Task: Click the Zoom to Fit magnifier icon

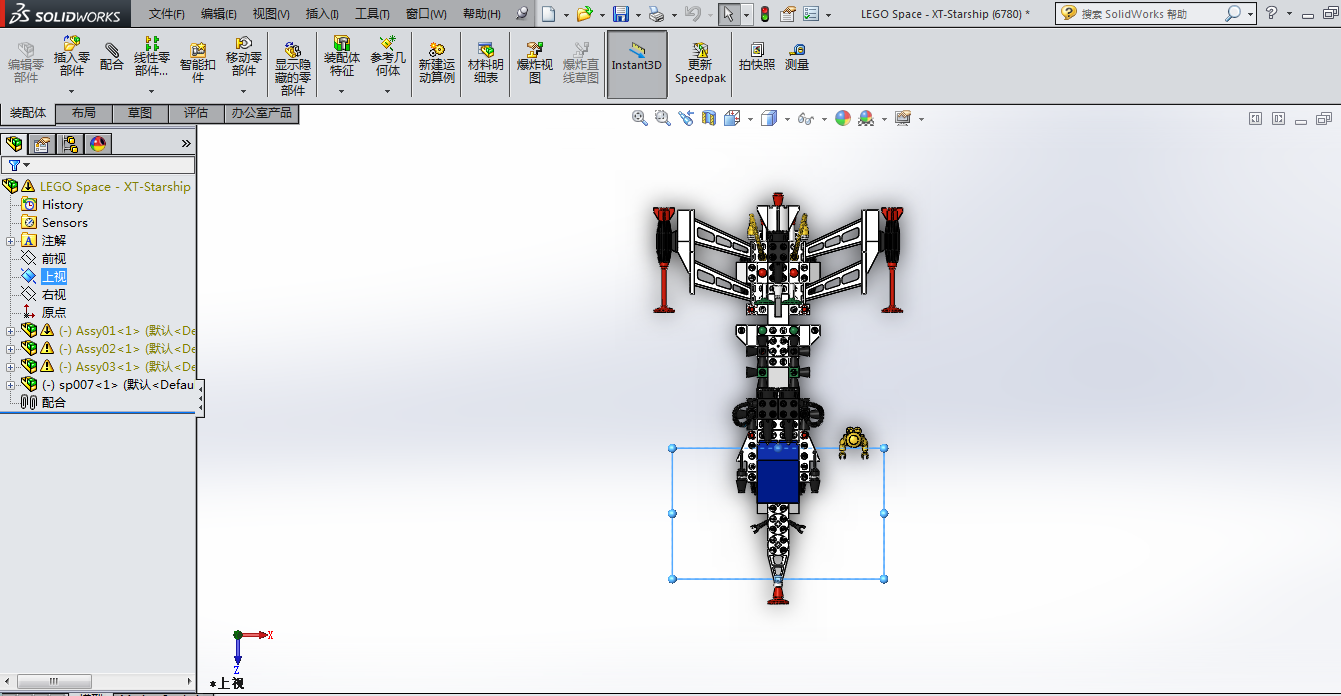Action: click(x=640, y=118)
